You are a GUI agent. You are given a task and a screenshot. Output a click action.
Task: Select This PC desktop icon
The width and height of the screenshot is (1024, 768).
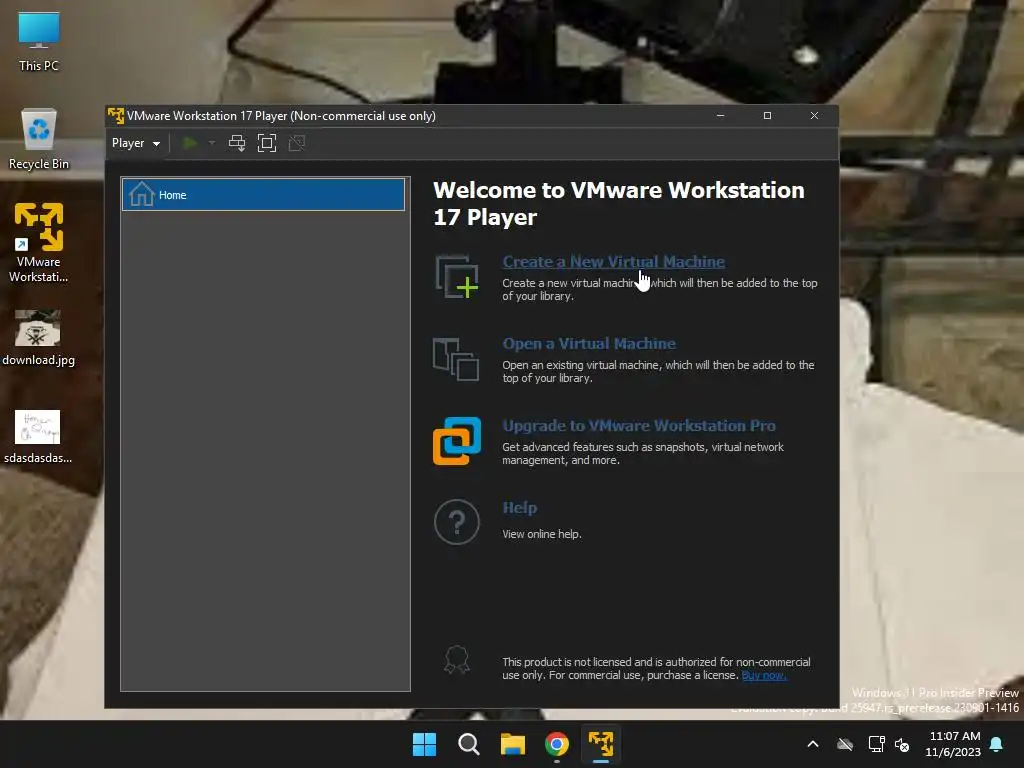click(x=39, y=42)
